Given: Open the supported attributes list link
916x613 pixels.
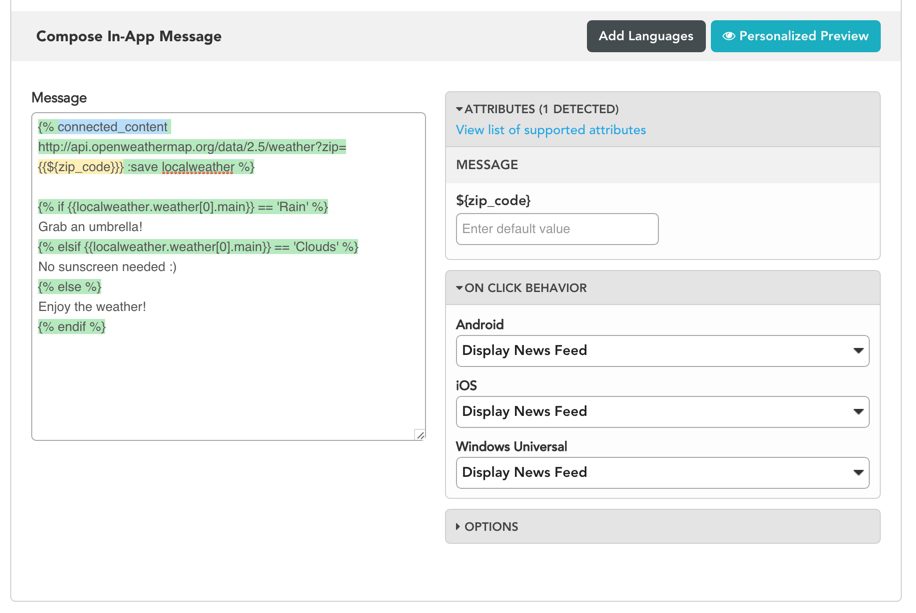Looking at the screenshot, I should click(550, 130).
